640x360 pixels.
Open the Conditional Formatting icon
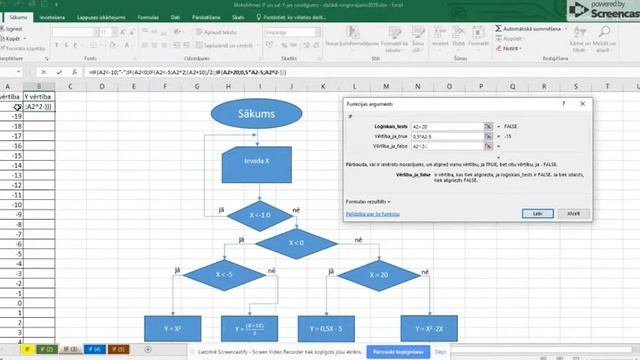[352, 32]
